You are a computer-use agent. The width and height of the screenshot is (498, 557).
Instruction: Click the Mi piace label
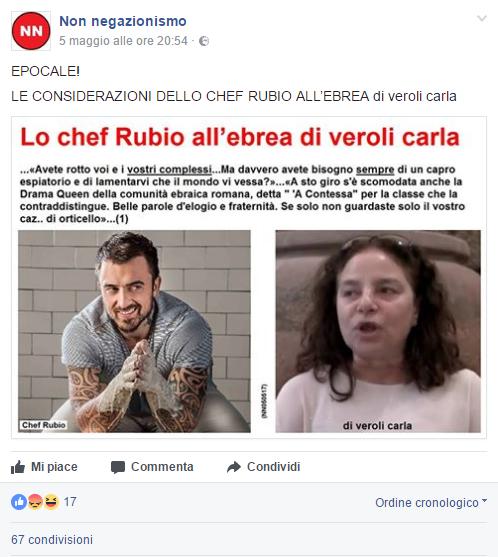(x=54, y=466)
